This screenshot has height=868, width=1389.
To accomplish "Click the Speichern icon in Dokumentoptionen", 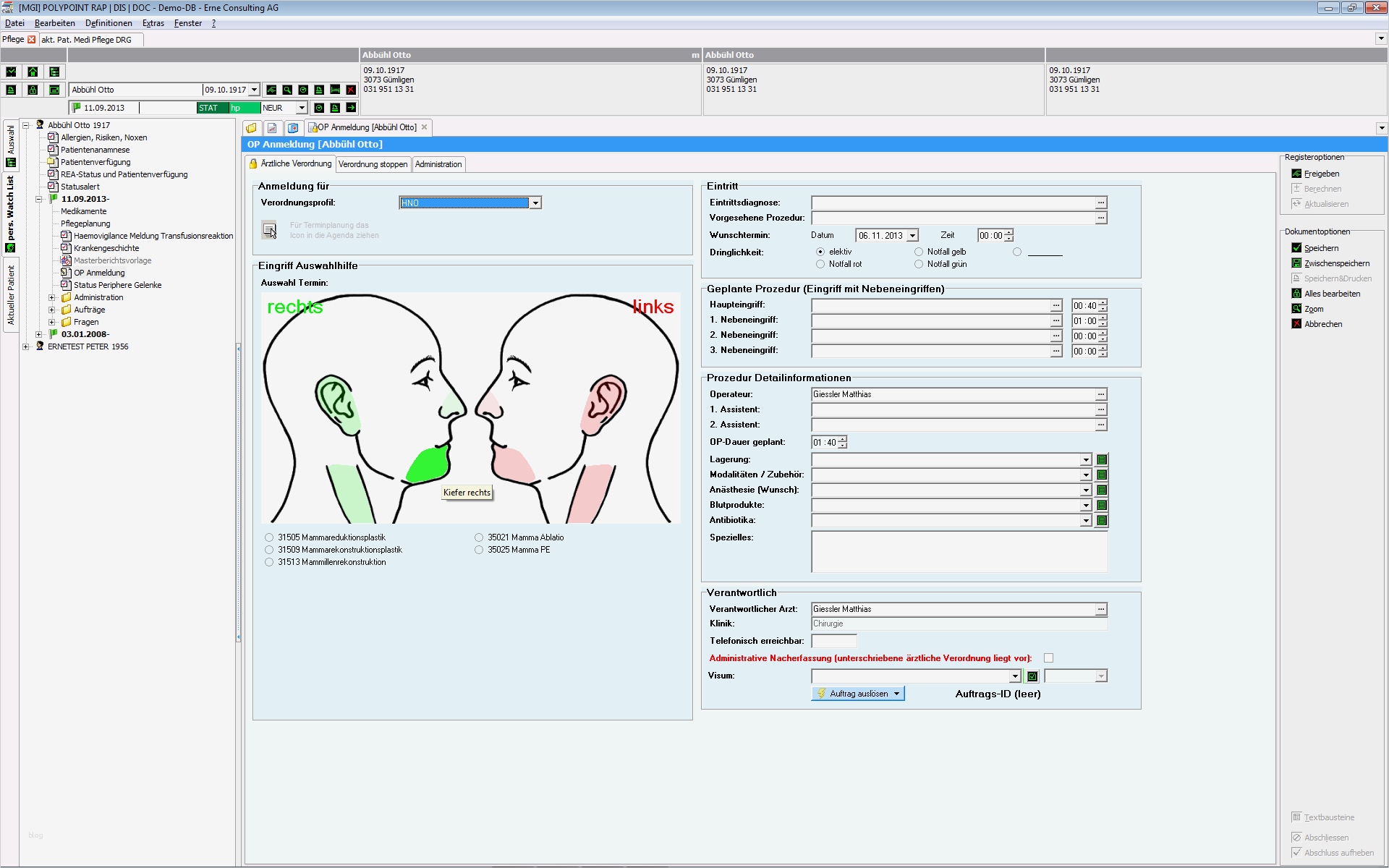I will [1296, 248].
